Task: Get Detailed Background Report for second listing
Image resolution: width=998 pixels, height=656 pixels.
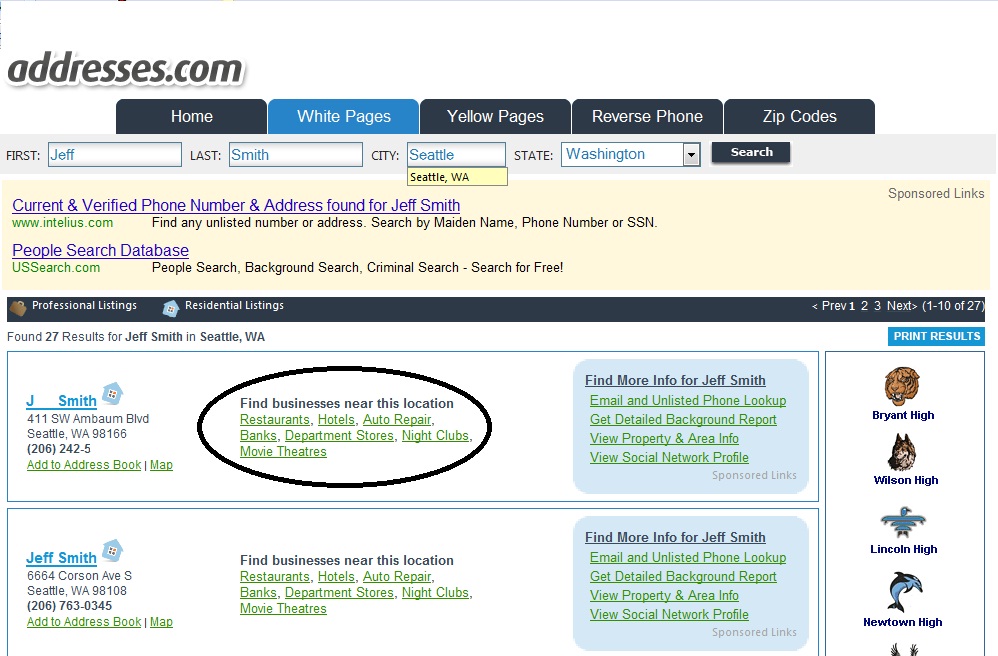Action: (x=683, y=576)
